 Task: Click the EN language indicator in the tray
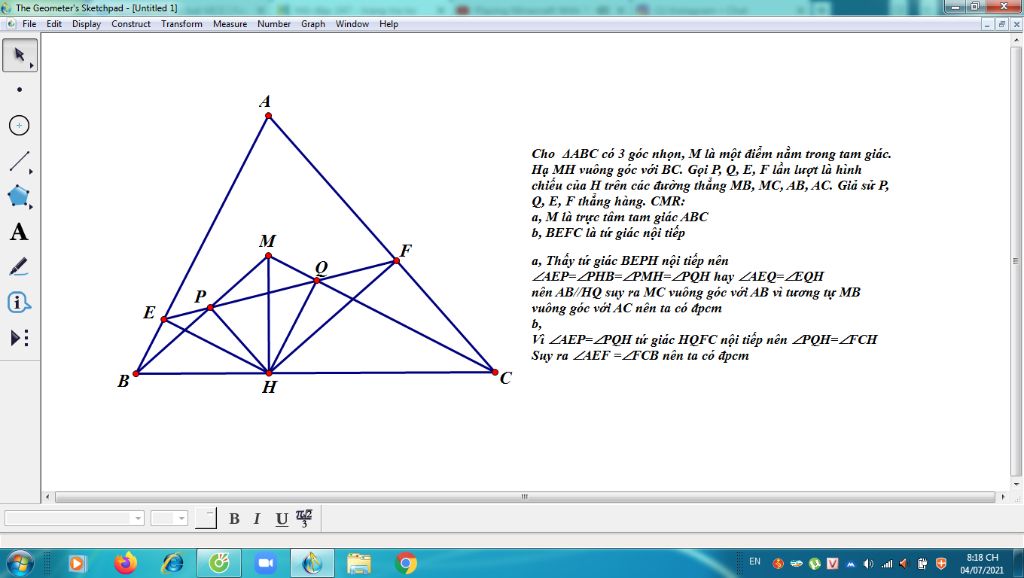755,562
